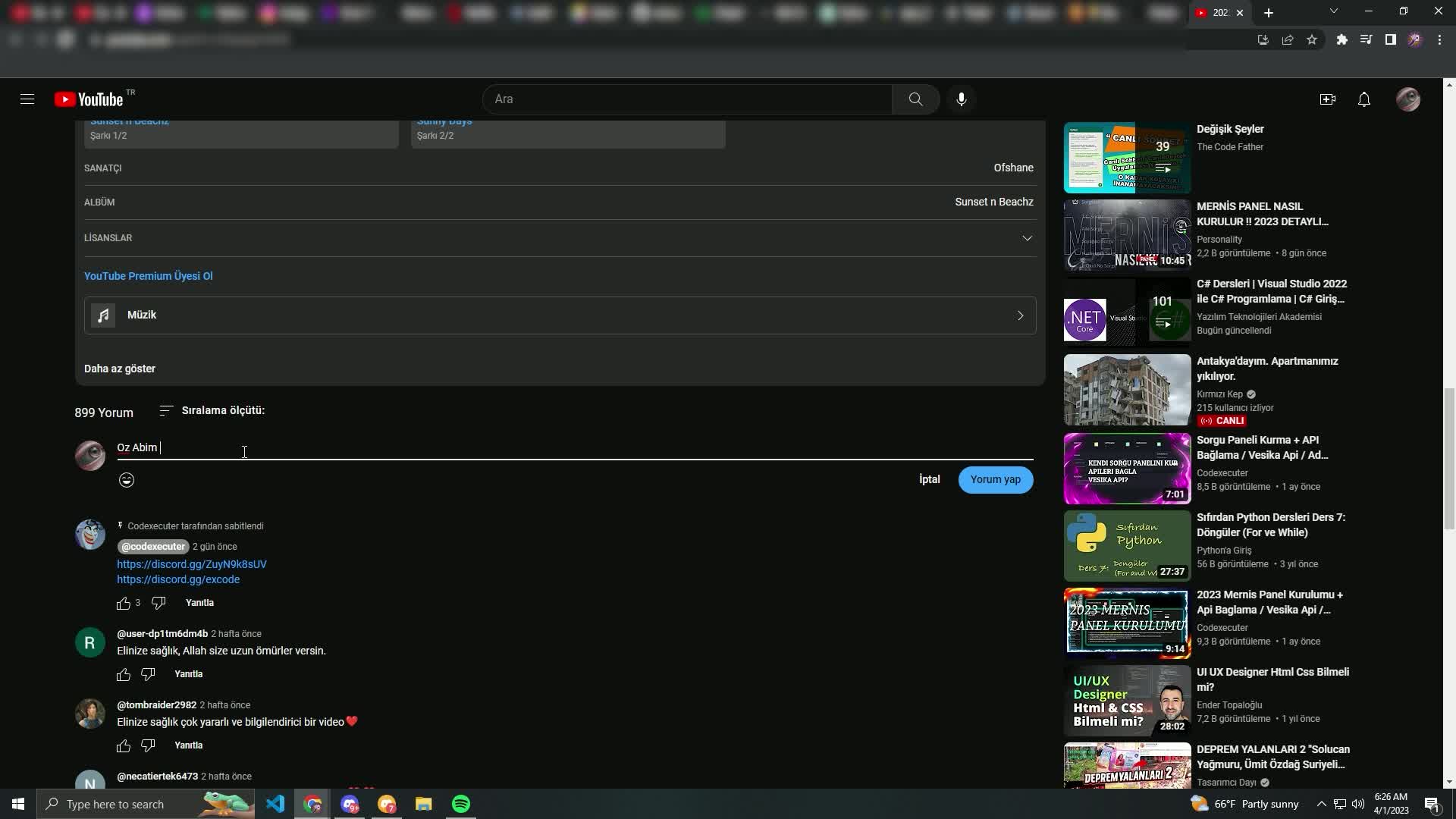
Task: Click the search magnifier button
Action: tap(915, 99)
